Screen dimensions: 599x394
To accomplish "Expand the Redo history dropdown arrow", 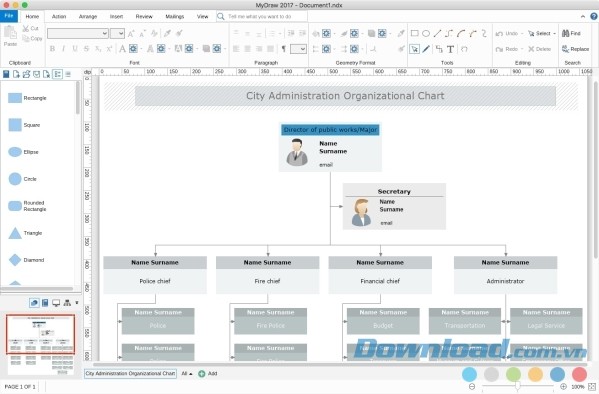I will point(522,49).
